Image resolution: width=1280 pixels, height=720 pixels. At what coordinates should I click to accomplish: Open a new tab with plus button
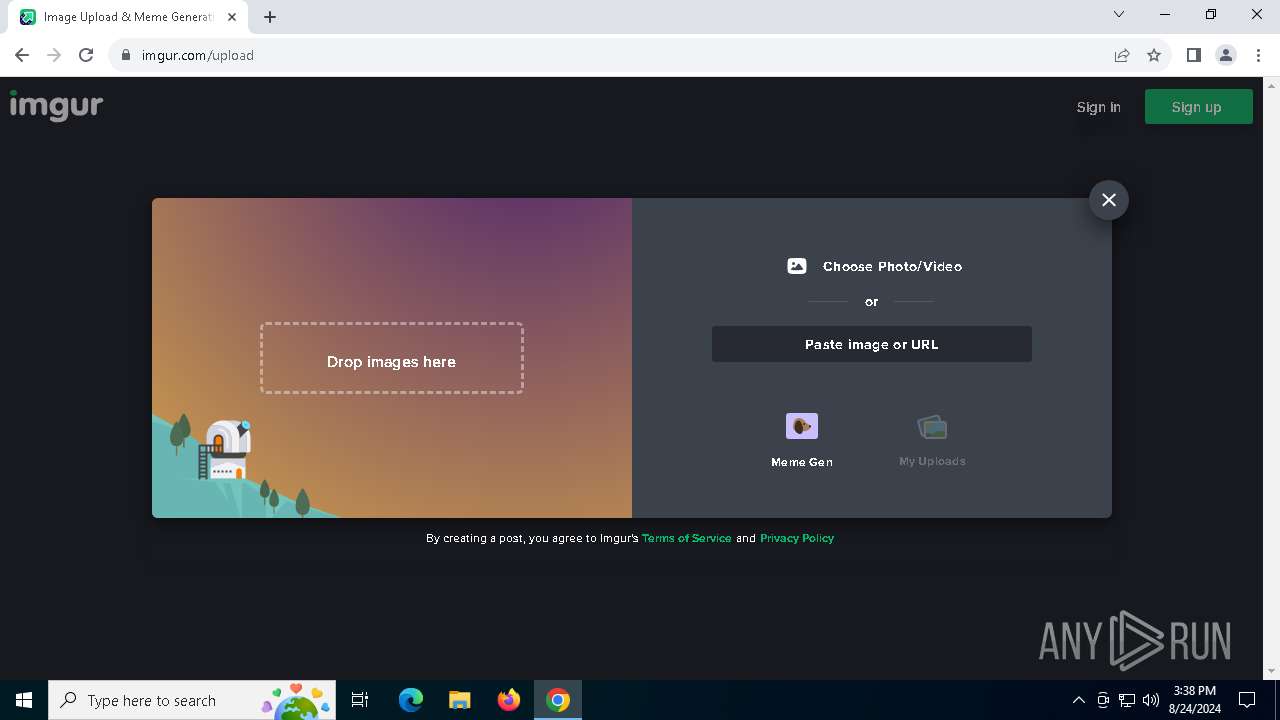270,16
